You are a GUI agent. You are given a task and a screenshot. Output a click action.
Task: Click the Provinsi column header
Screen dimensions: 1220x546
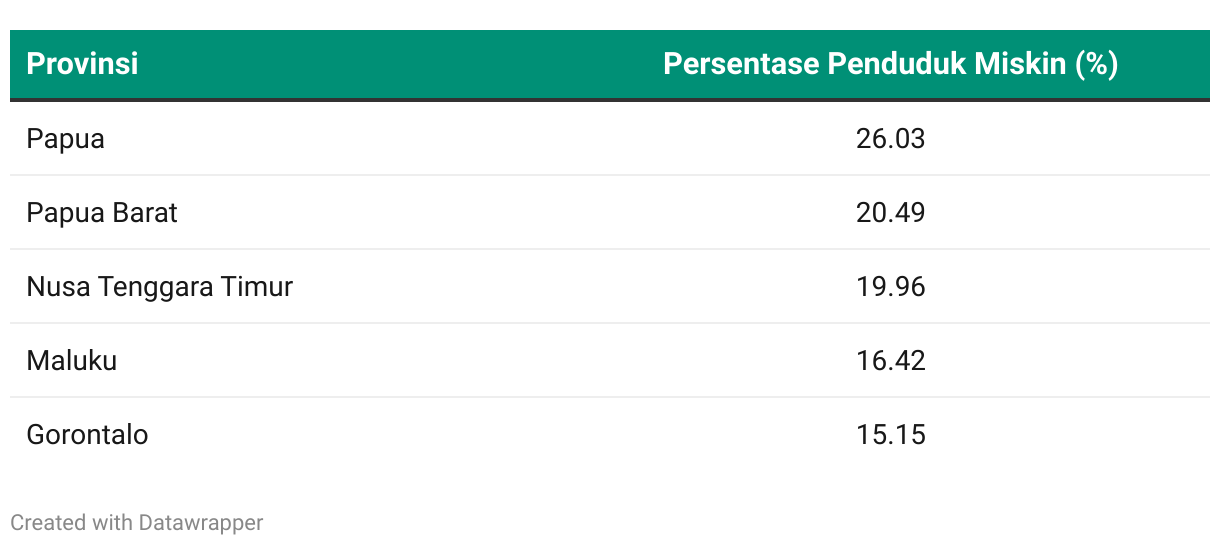pyautogui.click(x=82, y=64)
